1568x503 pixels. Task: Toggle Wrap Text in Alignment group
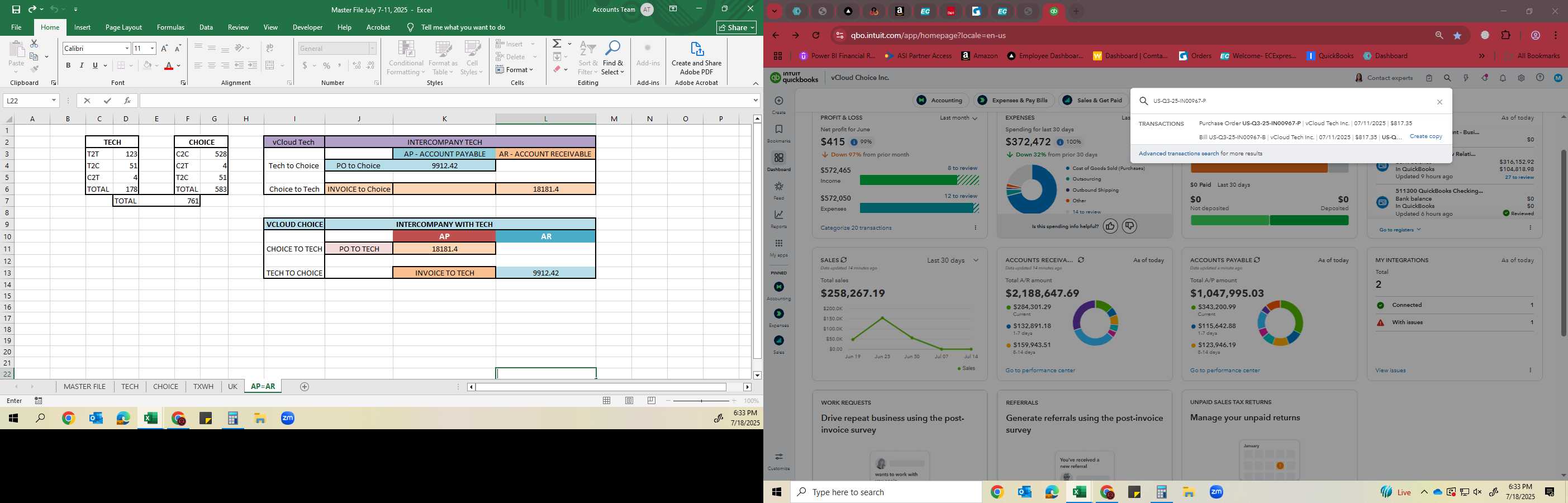270,48
